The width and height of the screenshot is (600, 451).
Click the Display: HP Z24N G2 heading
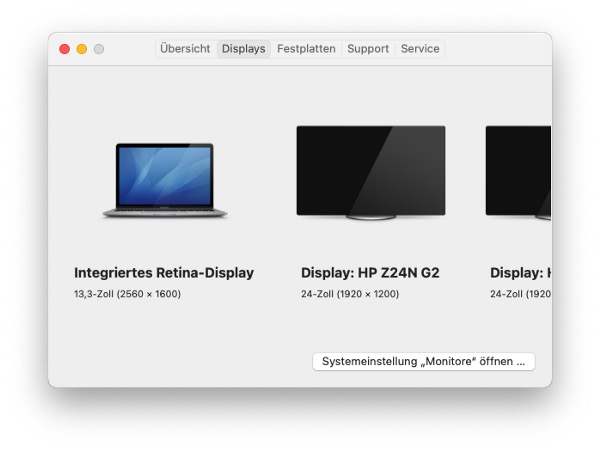click(x=370, y=273)
